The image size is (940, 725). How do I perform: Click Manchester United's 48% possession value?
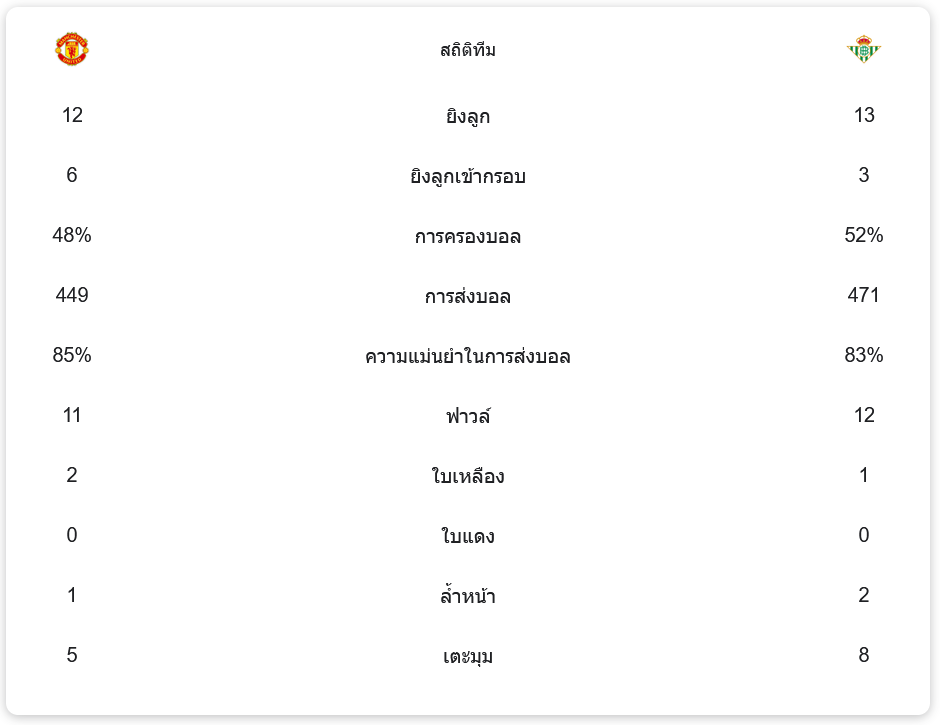pyautogui.click(x=72, y=235)
